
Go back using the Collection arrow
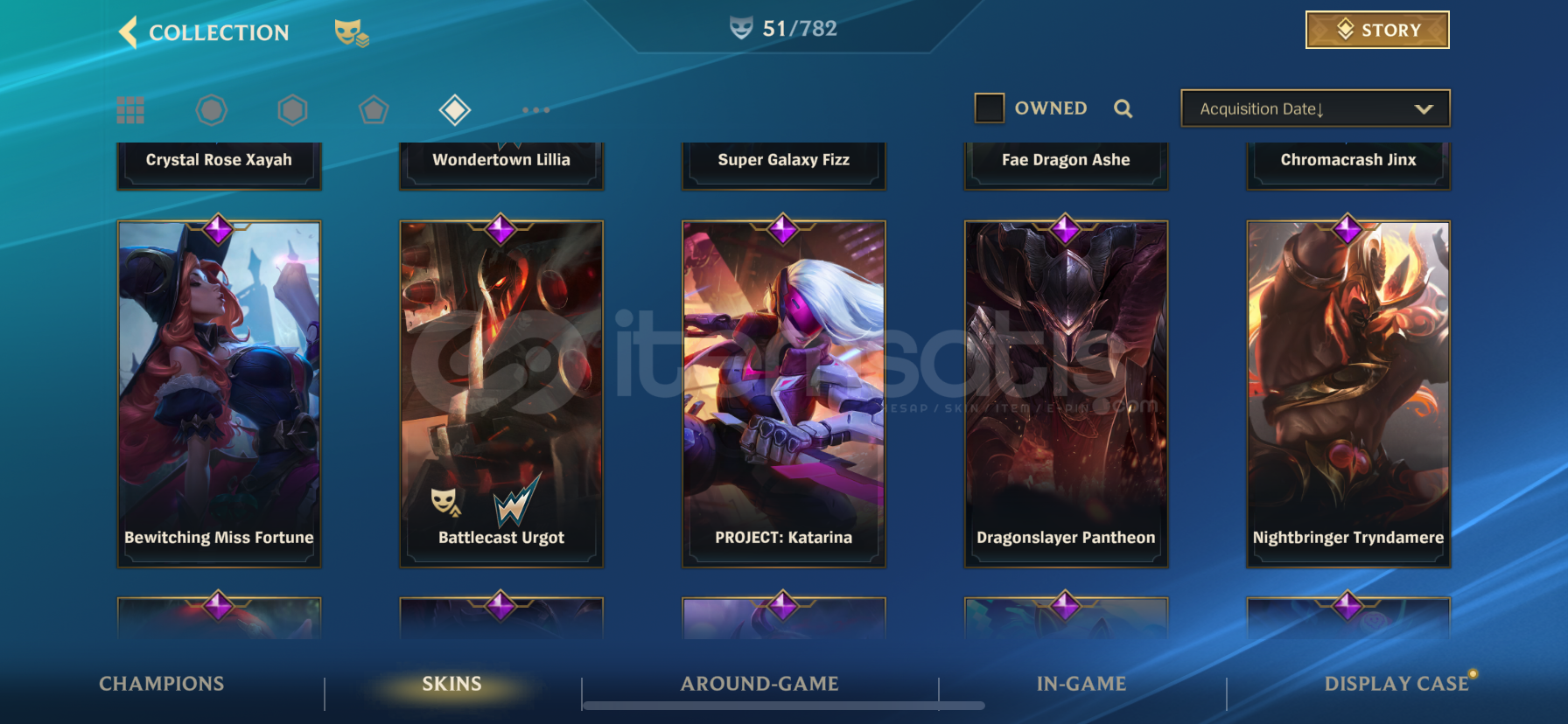point(129,32)
